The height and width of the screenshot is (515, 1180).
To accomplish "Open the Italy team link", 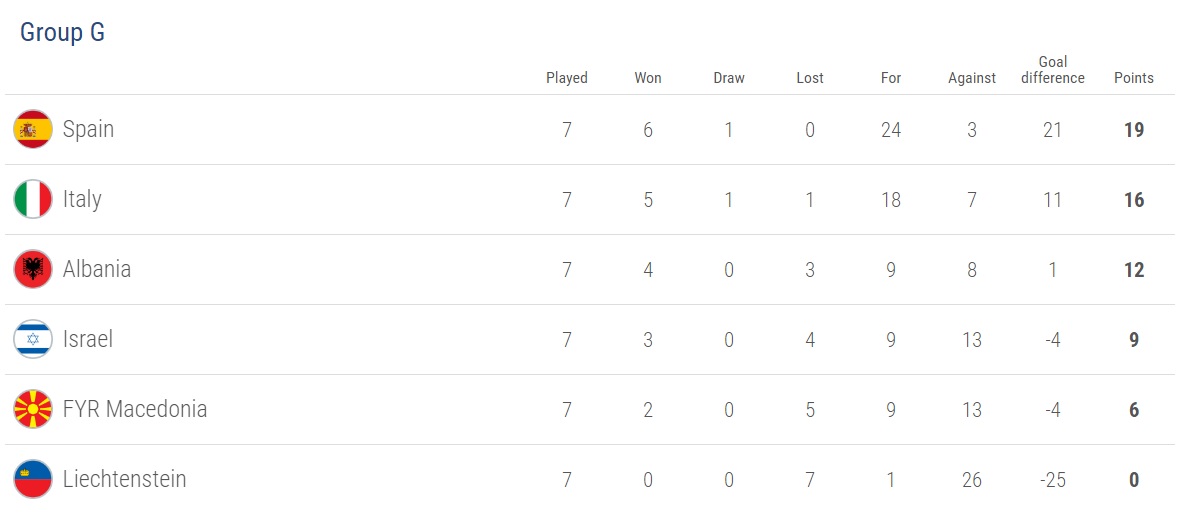I will pos(82,199).
